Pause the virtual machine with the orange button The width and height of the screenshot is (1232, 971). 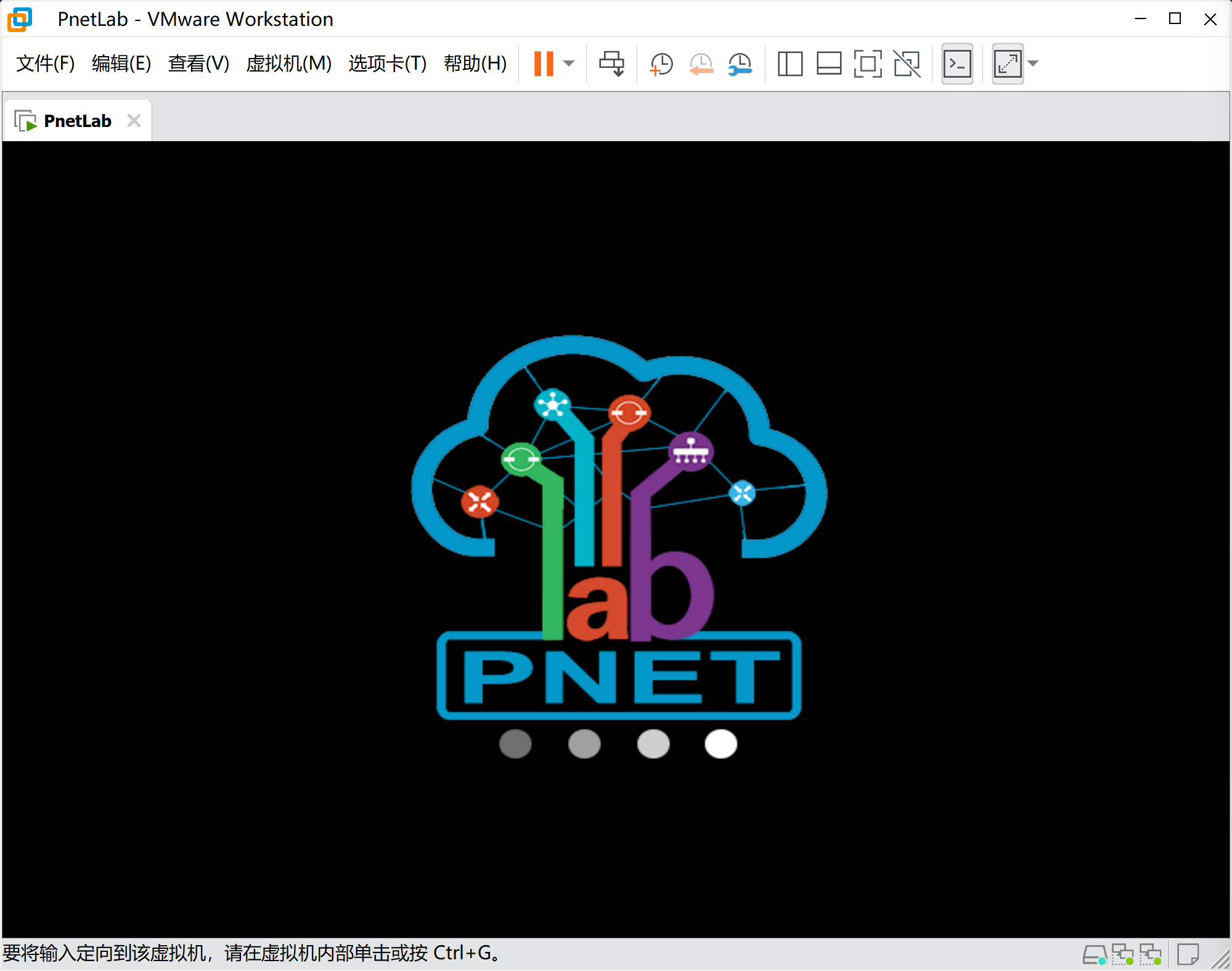click(x=544, y=64)
